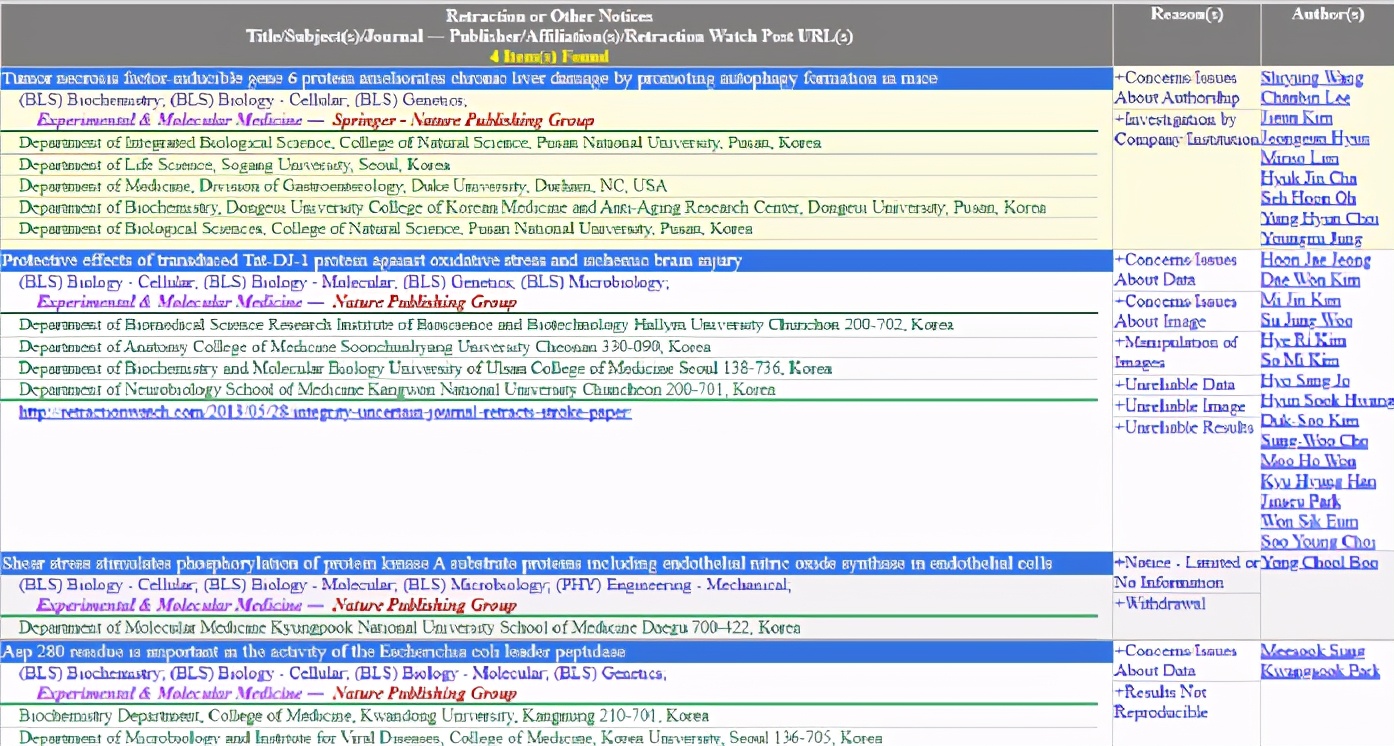
Task: Click the Author(s) column header
Action: click(1327, 14)
